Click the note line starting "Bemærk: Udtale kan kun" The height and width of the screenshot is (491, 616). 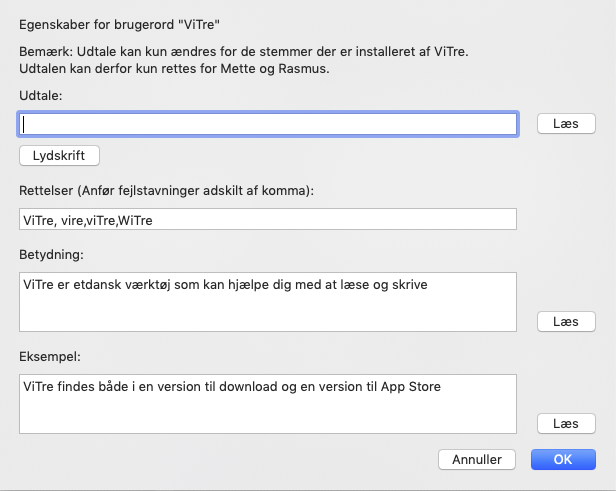[244, 51]
